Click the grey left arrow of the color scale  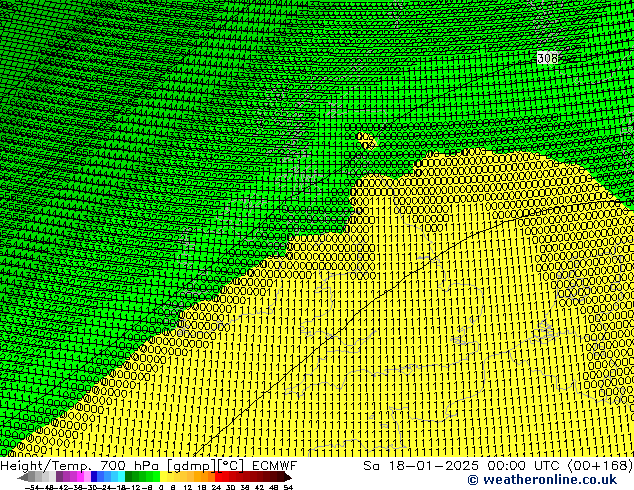click(x=23, y=477)
